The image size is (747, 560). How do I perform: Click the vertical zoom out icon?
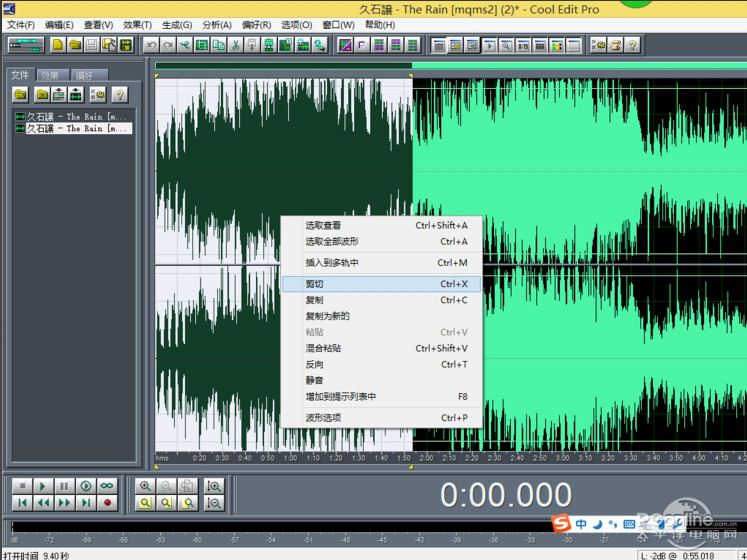(x=214, y=503)
